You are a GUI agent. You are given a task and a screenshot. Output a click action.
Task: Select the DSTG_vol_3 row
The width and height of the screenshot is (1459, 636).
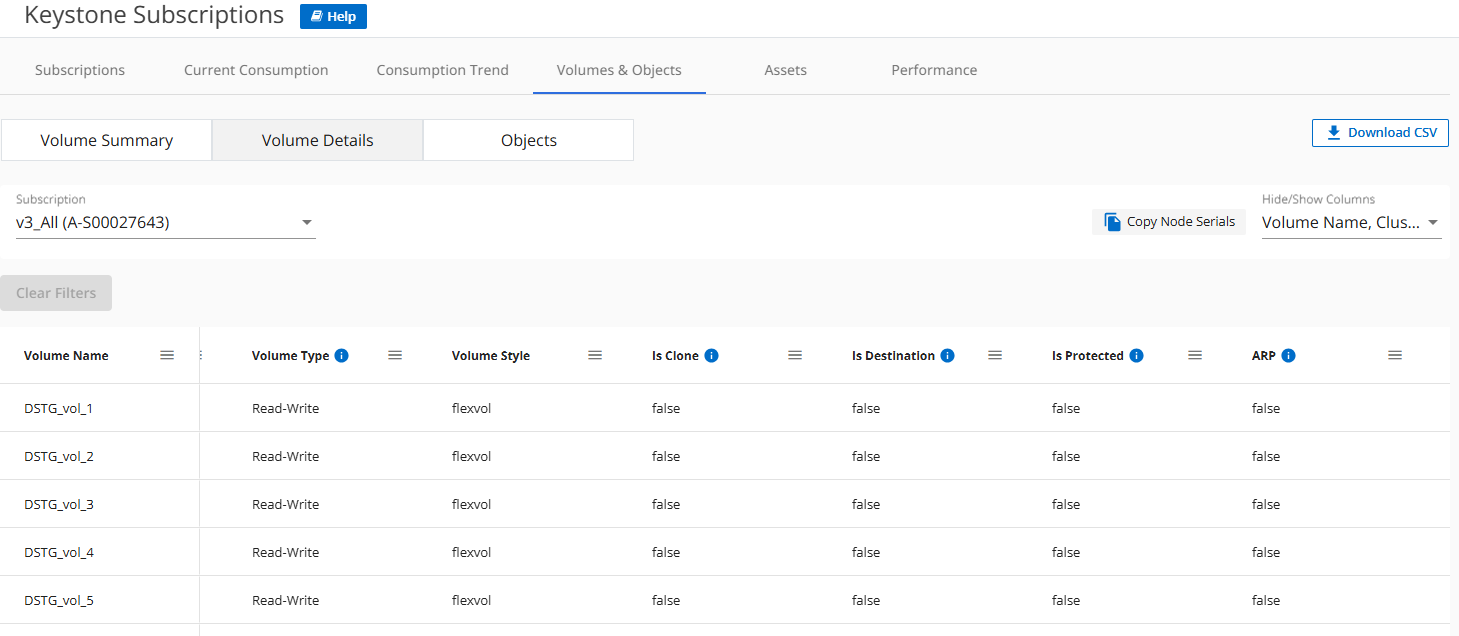[x=59, y=504]
